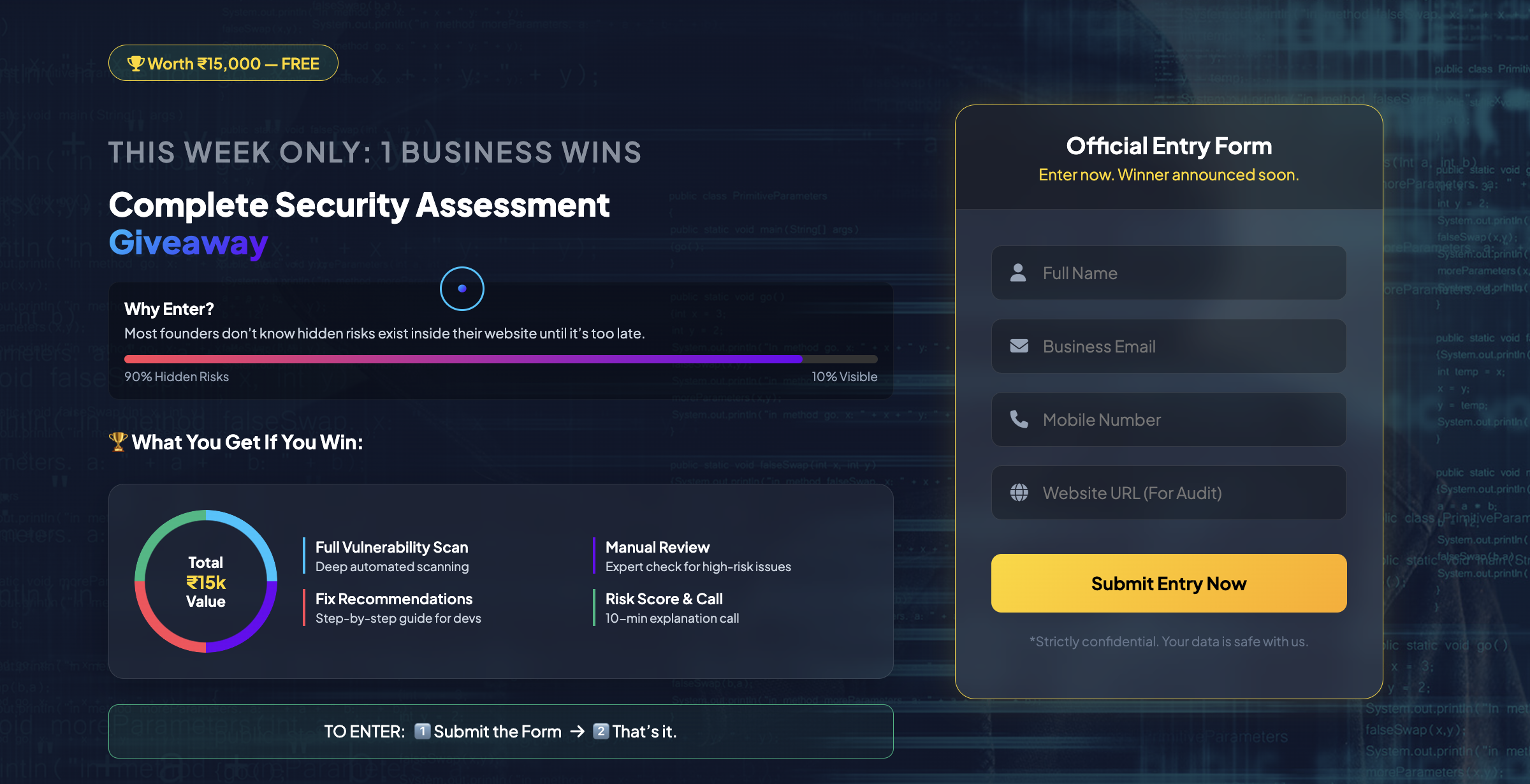Image resolution: width=1530 pixels, height=784 pixels.
Task: Click the number 1 step icon
Action: tap(422, 731)
